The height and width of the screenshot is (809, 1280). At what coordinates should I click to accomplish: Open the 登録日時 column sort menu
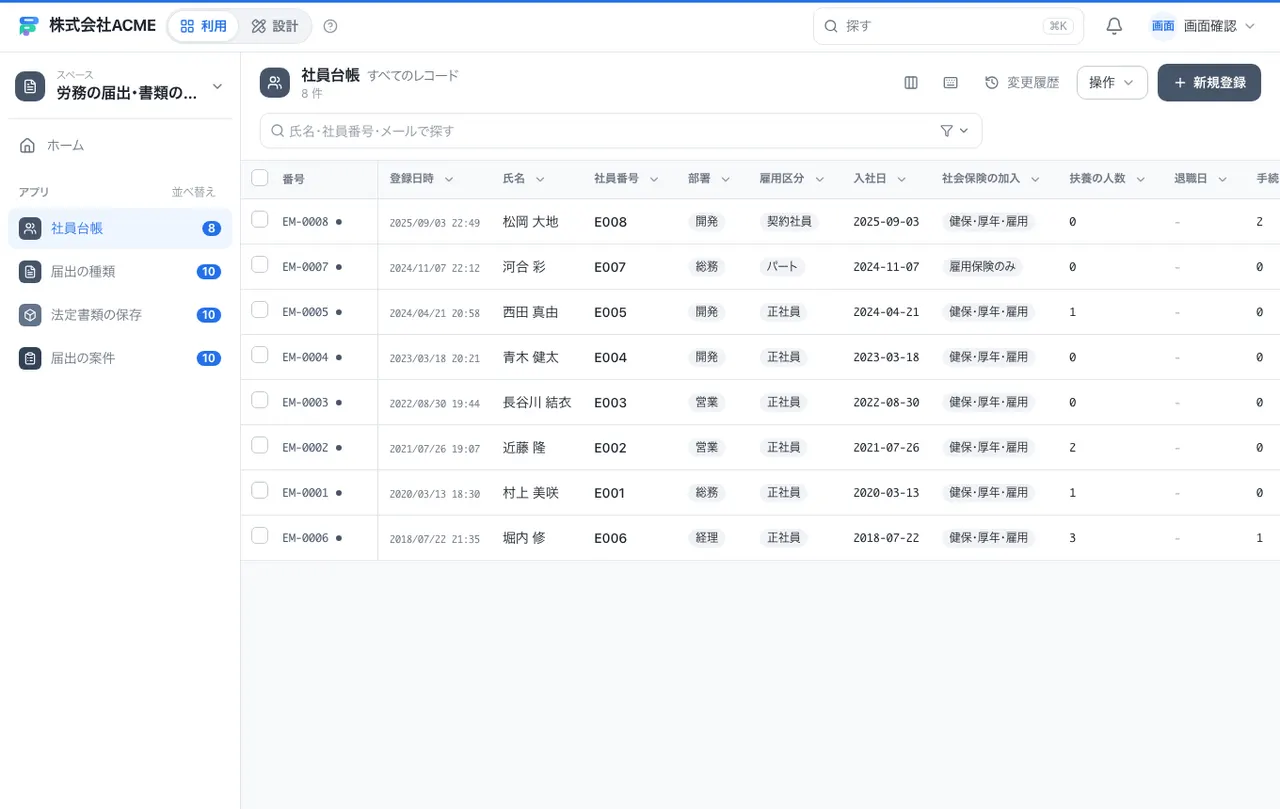coord(449,179)
